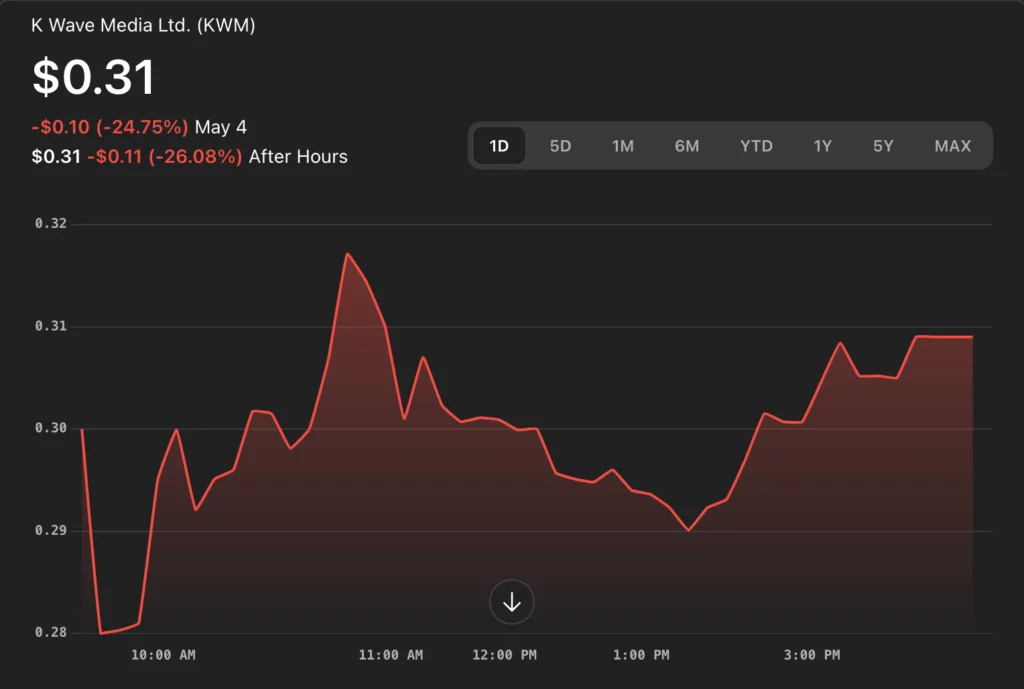Select the 1D time range tab
This screenshot has height=689, width=1024.
499,146
